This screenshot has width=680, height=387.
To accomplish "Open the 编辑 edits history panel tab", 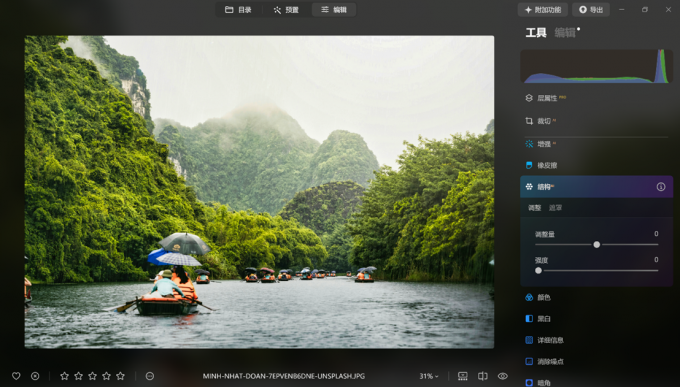I will pos(565,33).
